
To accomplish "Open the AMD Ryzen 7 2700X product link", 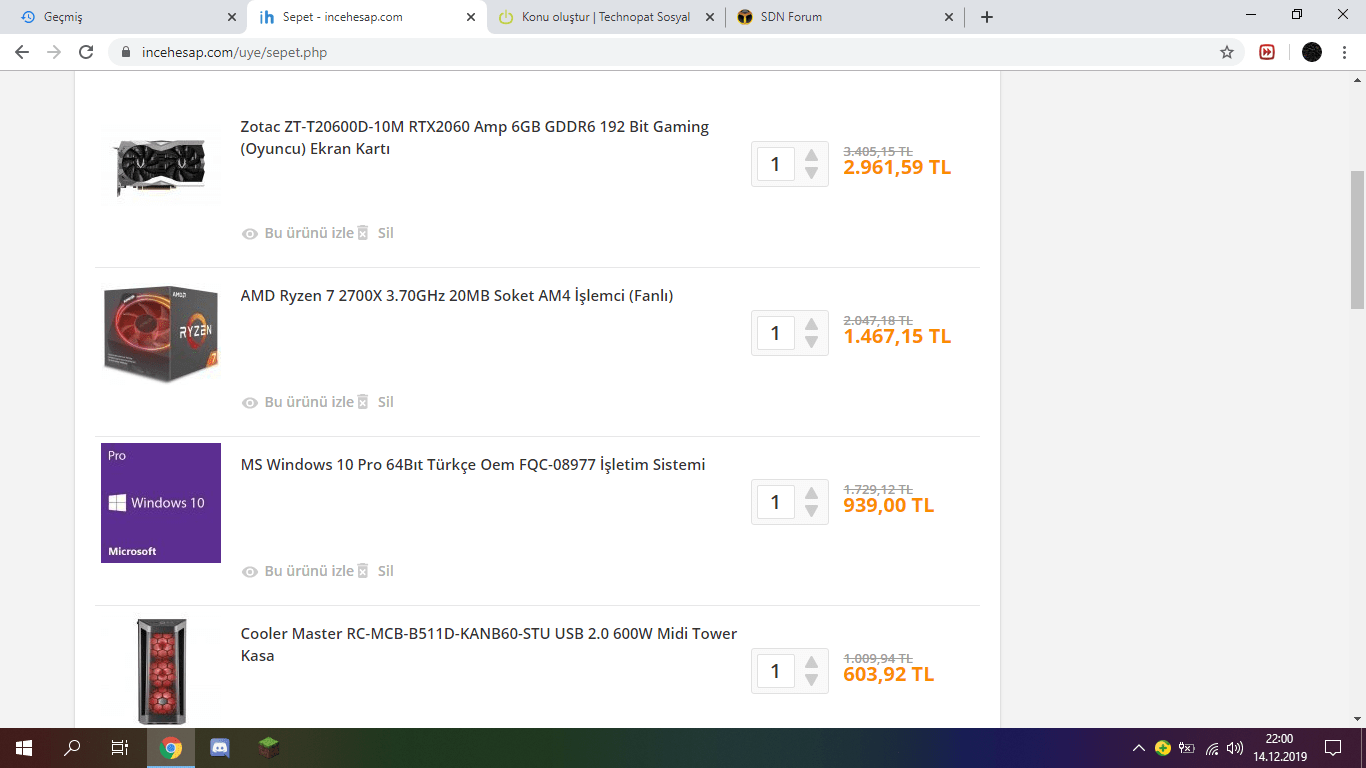I will pos(457,296).
